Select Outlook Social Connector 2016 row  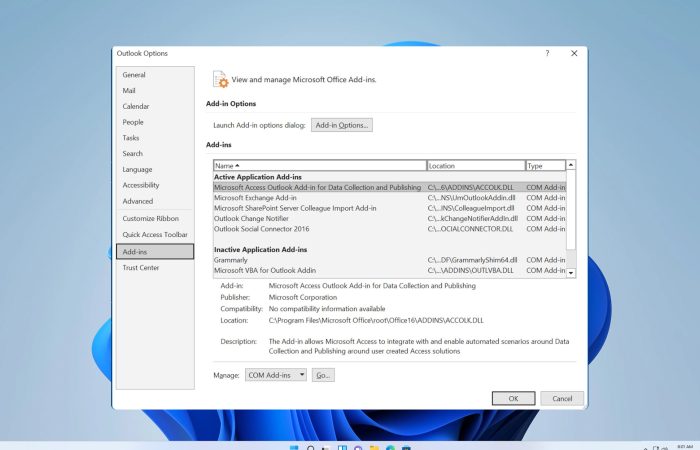tap(389, 229)
